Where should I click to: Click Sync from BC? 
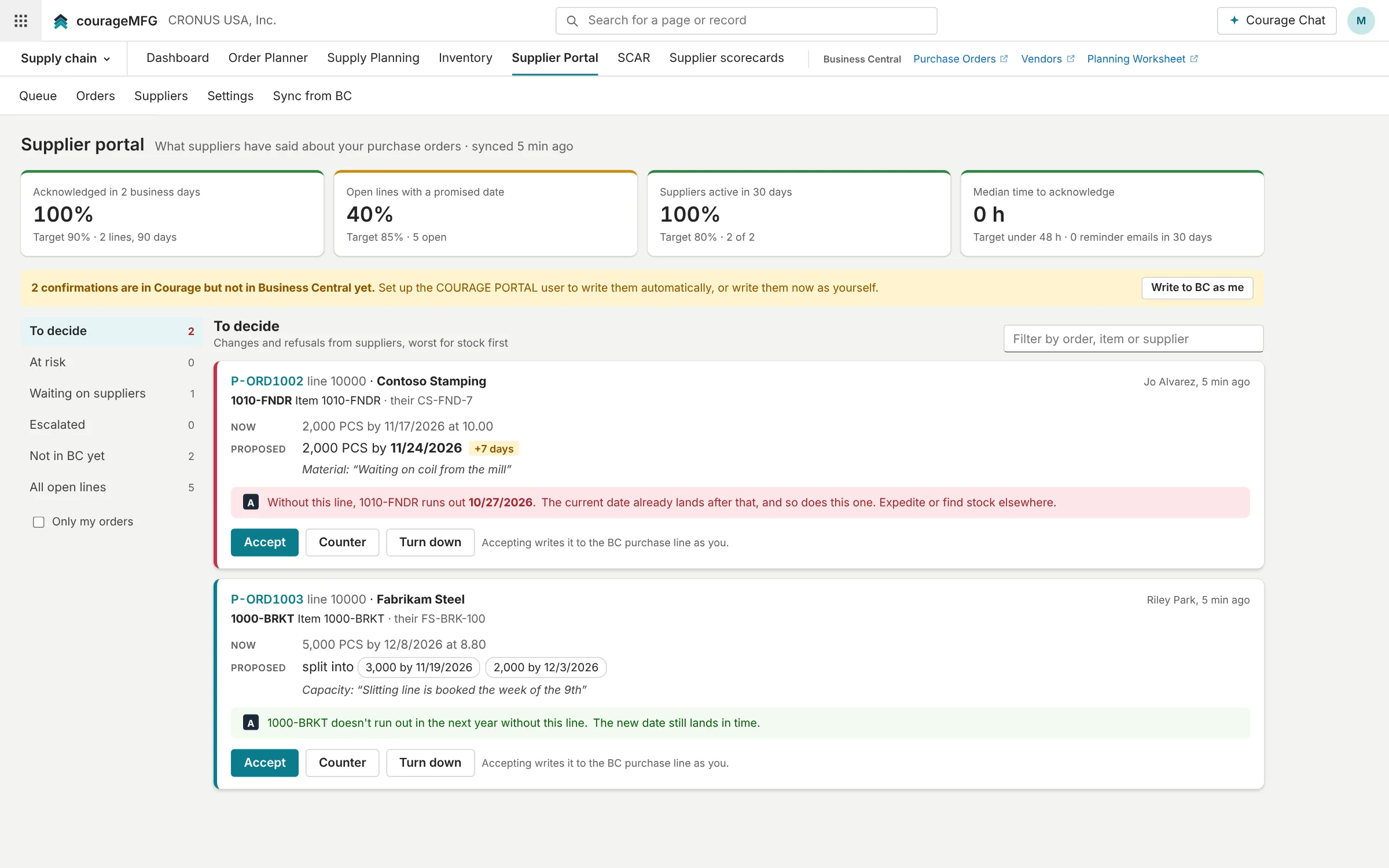[312, 96]
